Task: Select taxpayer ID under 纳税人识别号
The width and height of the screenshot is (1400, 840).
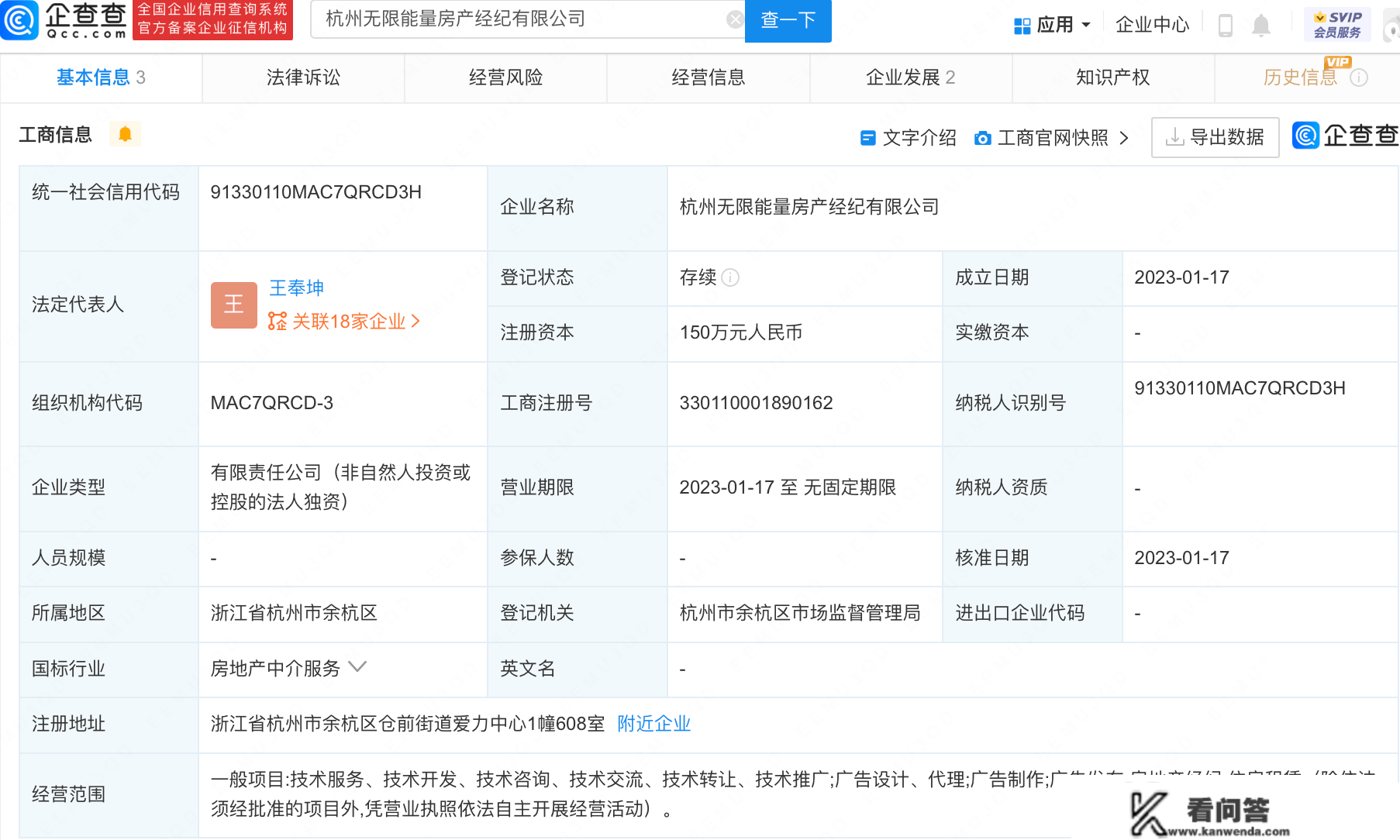Action: click(x=1240, y=388)
